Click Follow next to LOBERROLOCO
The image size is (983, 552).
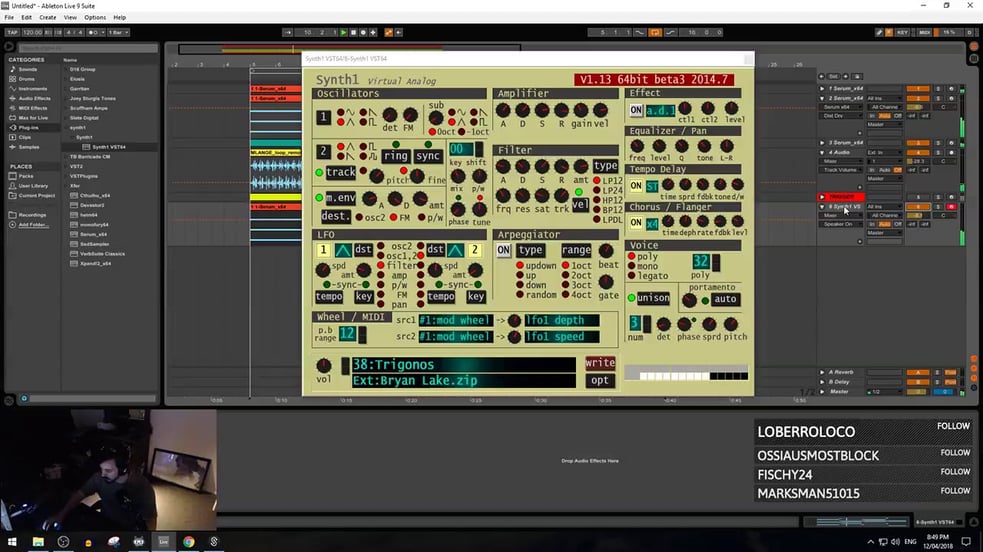(x=953, y=426)
